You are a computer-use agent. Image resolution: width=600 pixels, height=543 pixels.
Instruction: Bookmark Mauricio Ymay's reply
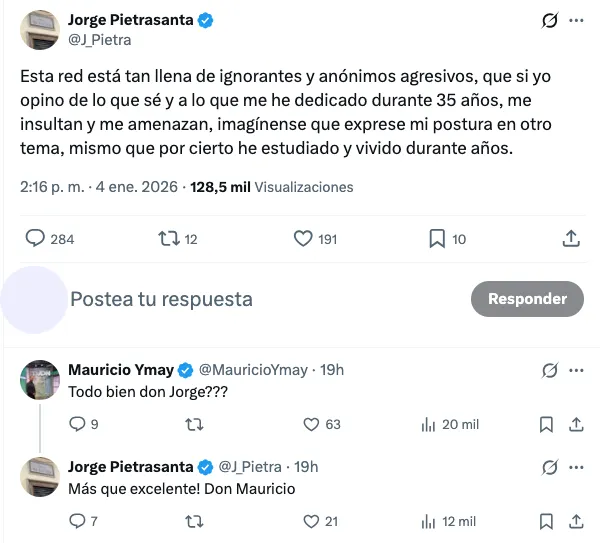click(546, 424)
